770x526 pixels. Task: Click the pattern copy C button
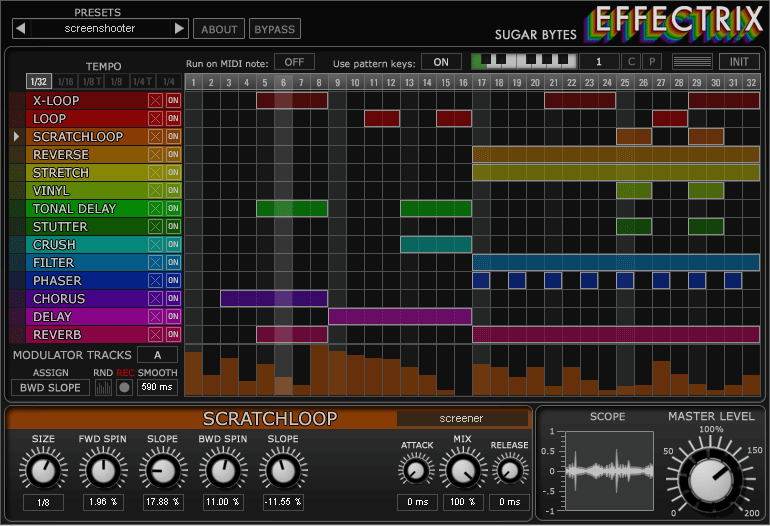[x=631, y=62]
